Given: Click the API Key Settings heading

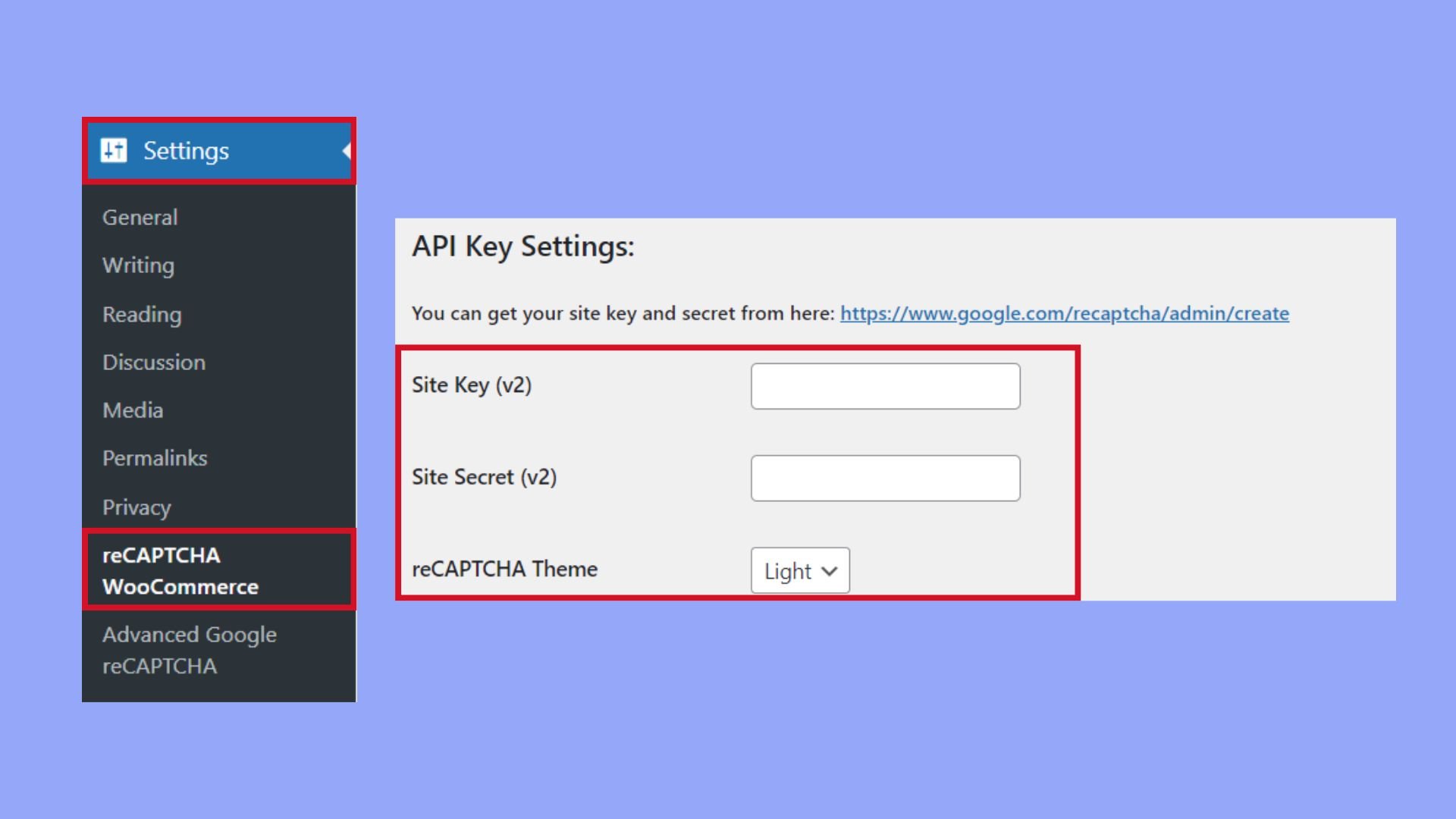Looking at the screenshot, I should point(523,246).
